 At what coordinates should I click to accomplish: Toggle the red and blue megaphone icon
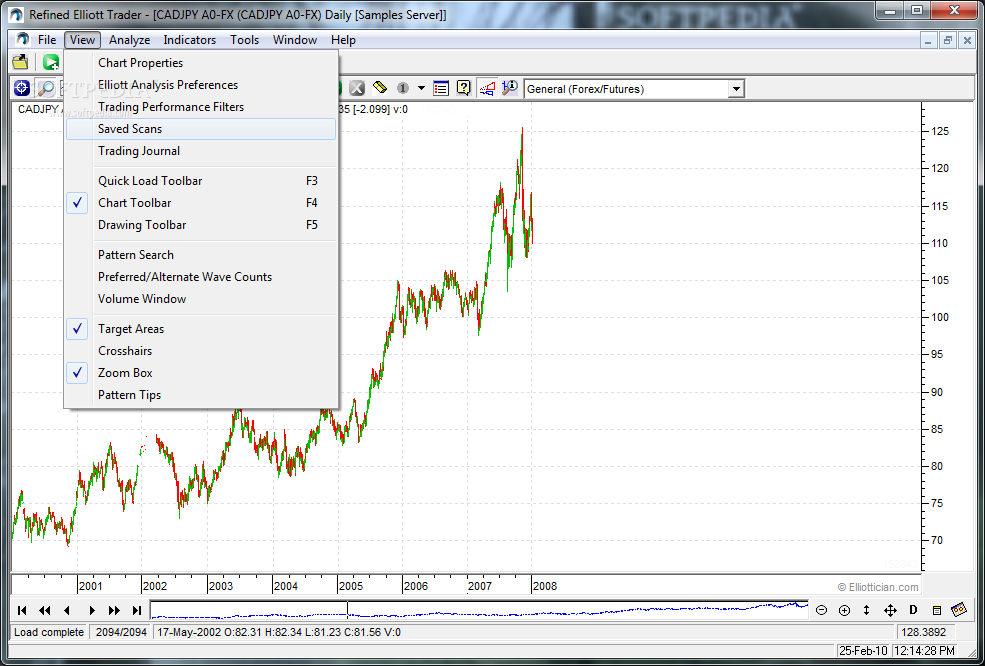[x=487, y=88]
